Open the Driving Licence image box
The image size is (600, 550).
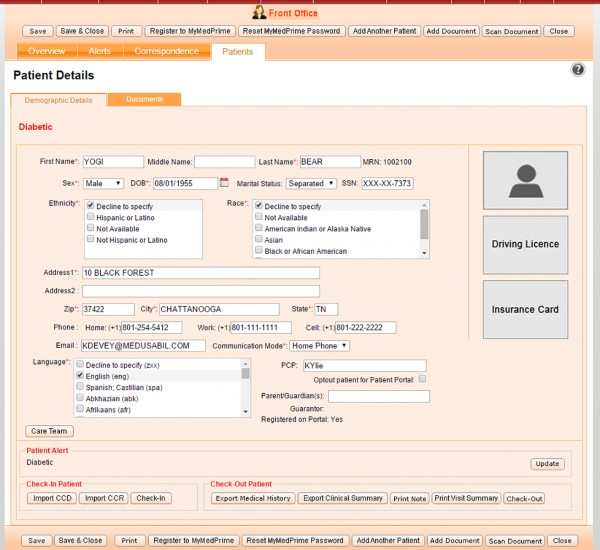tap(525, 245)
